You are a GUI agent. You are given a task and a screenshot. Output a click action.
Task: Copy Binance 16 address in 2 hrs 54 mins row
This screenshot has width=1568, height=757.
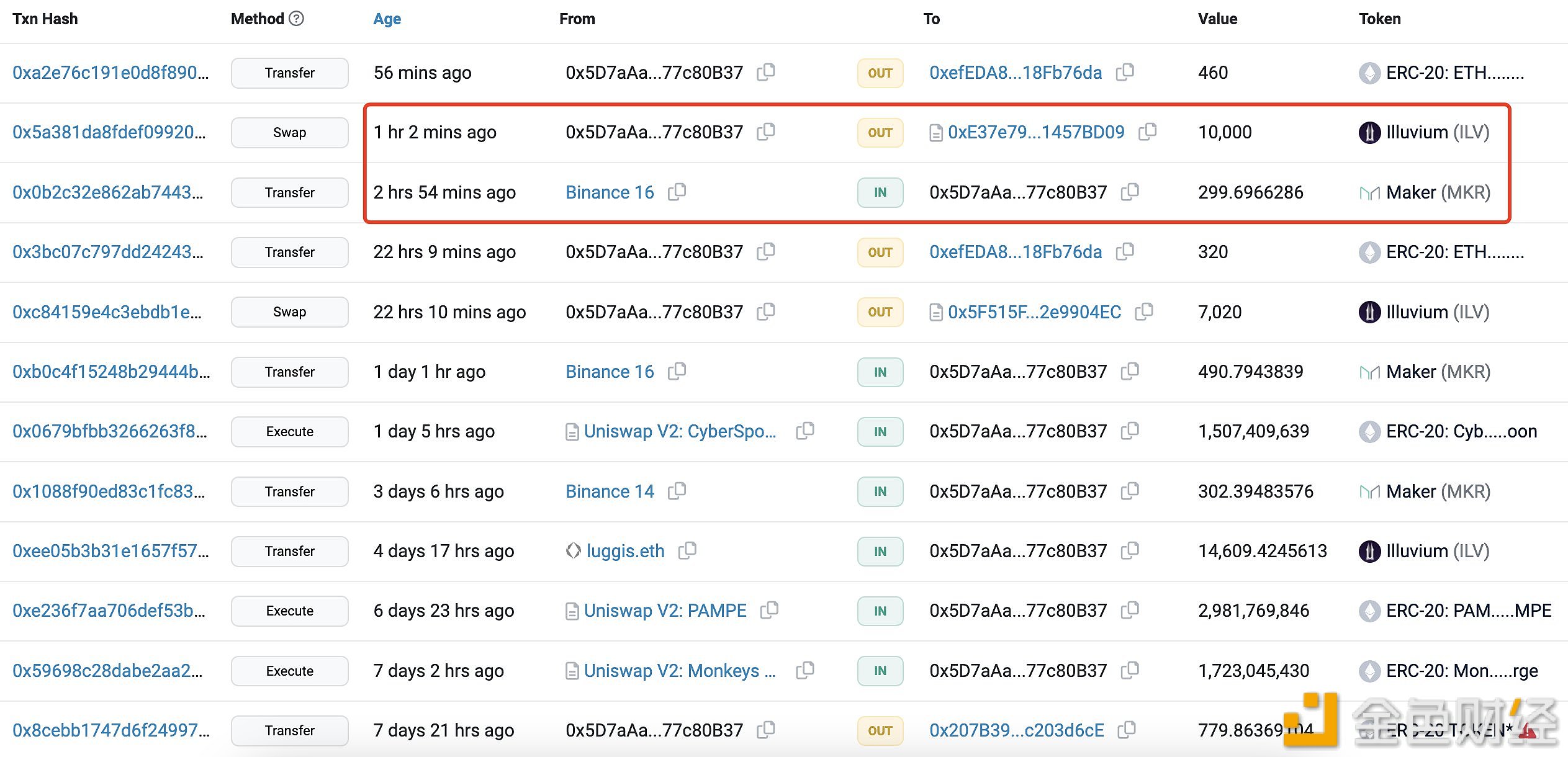point(677,192)
